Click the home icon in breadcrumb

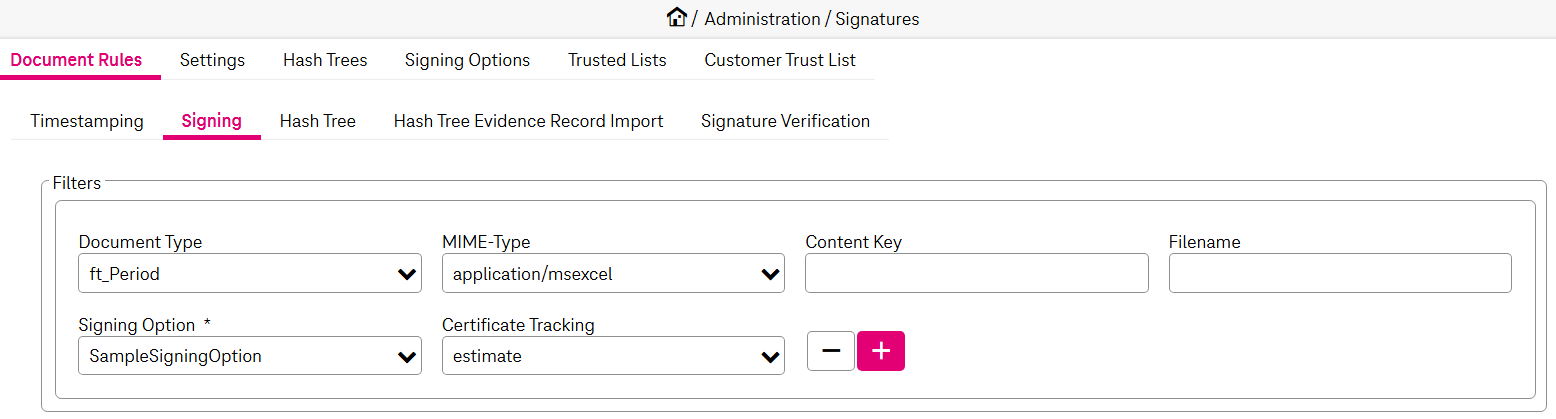[677, 18]
